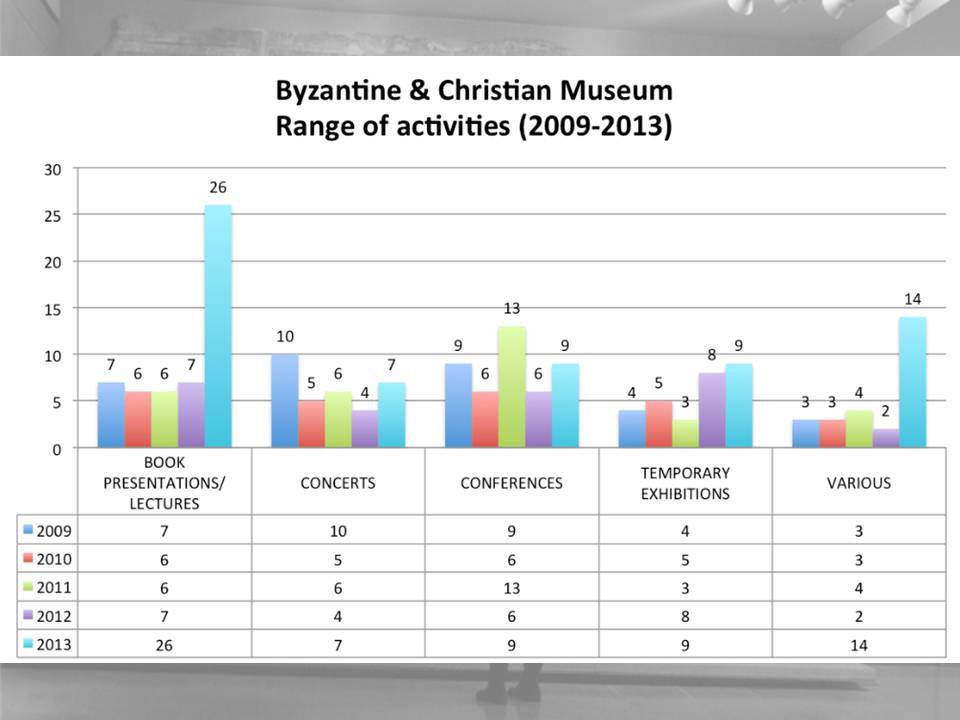
Task: Click the 2011 Concerts table cell showing 6
Action: pos(338,588)
